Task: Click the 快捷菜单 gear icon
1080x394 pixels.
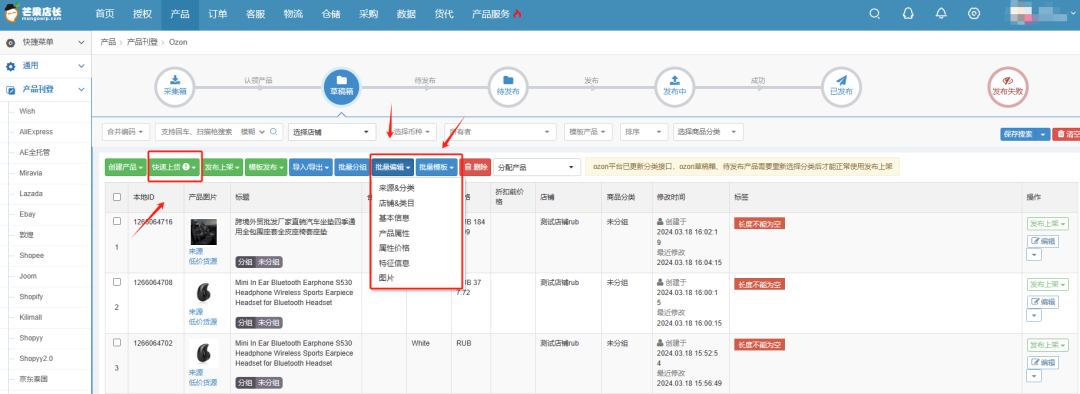Action: tap(10, 43)
